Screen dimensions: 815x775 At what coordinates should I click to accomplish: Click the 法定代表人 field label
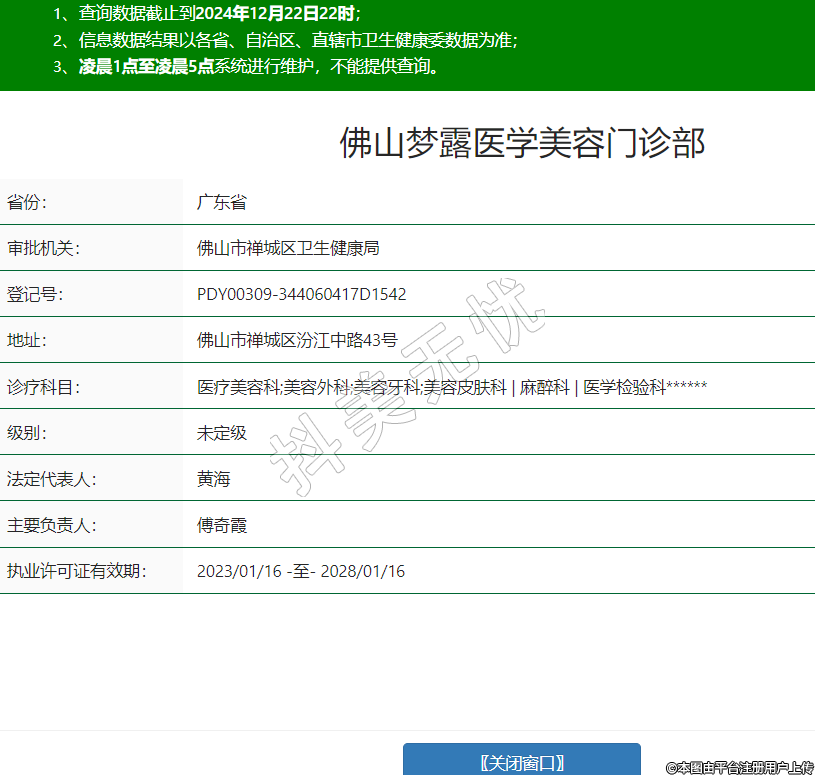pyautogui.click(x=51, y=479)
